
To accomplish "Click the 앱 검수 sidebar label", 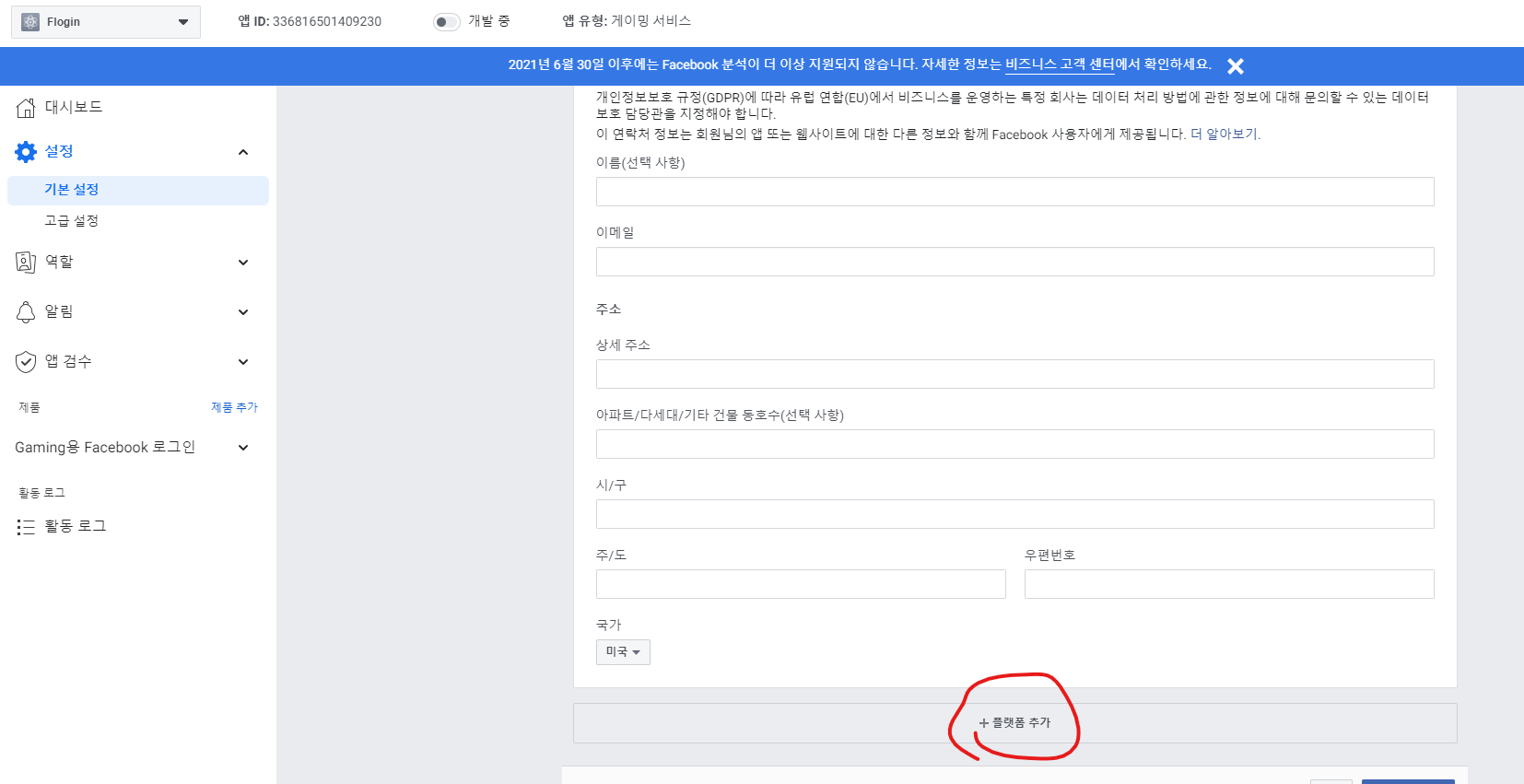I will tap(68, 361).
